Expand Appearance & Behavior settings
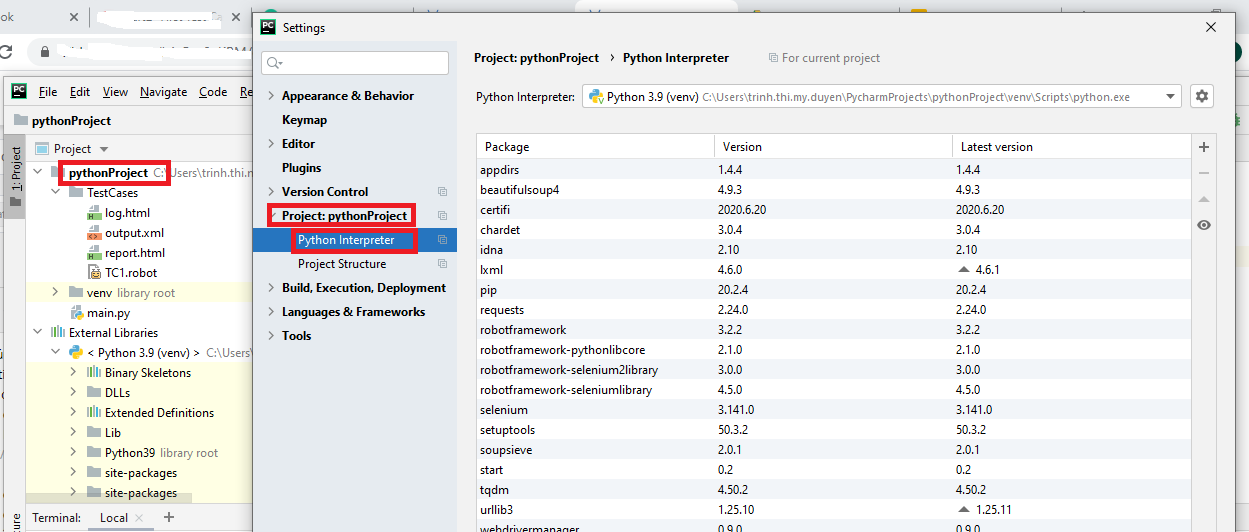 pyautogui.click(x=271, y=96)
